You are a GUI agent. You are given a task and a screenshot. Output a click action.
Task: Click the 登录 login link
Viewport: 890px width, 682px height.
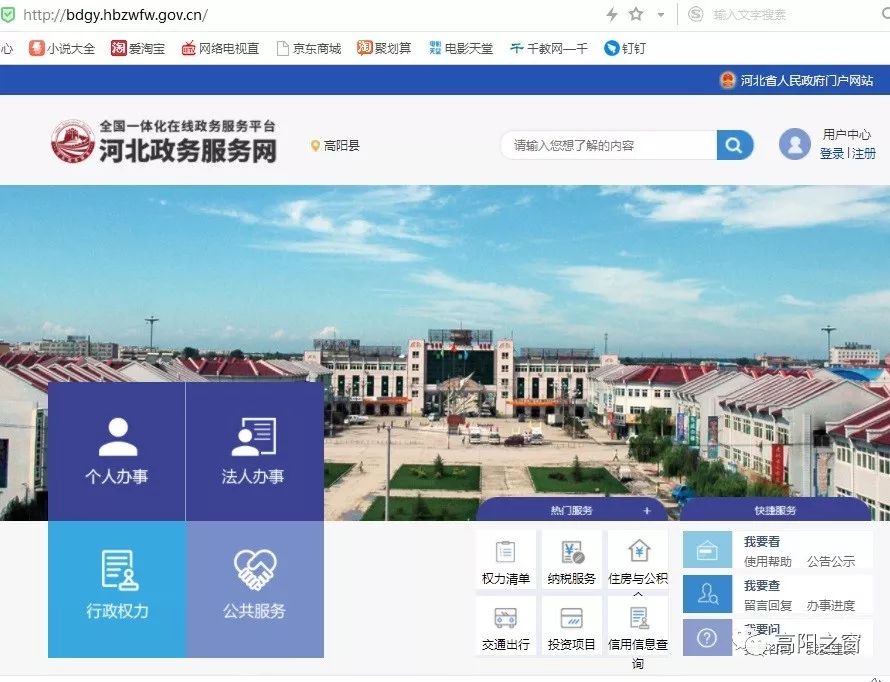pos(831,153)
